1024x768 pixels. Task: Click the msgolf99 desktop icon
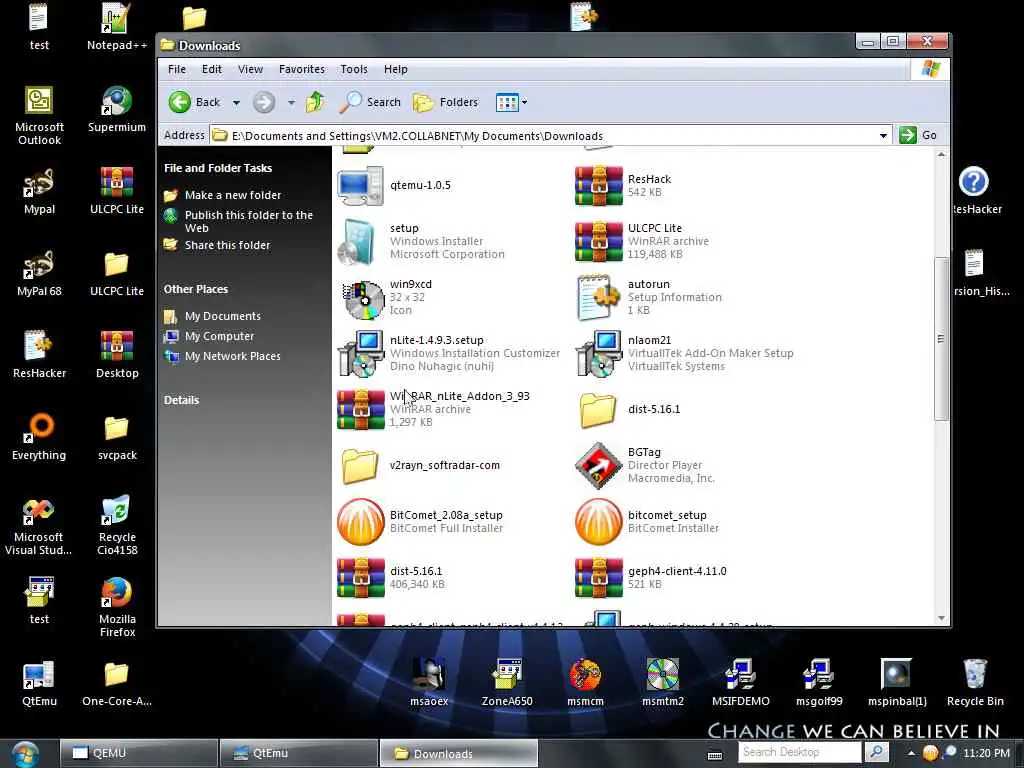pyautogui.click(x=819, y=683)
